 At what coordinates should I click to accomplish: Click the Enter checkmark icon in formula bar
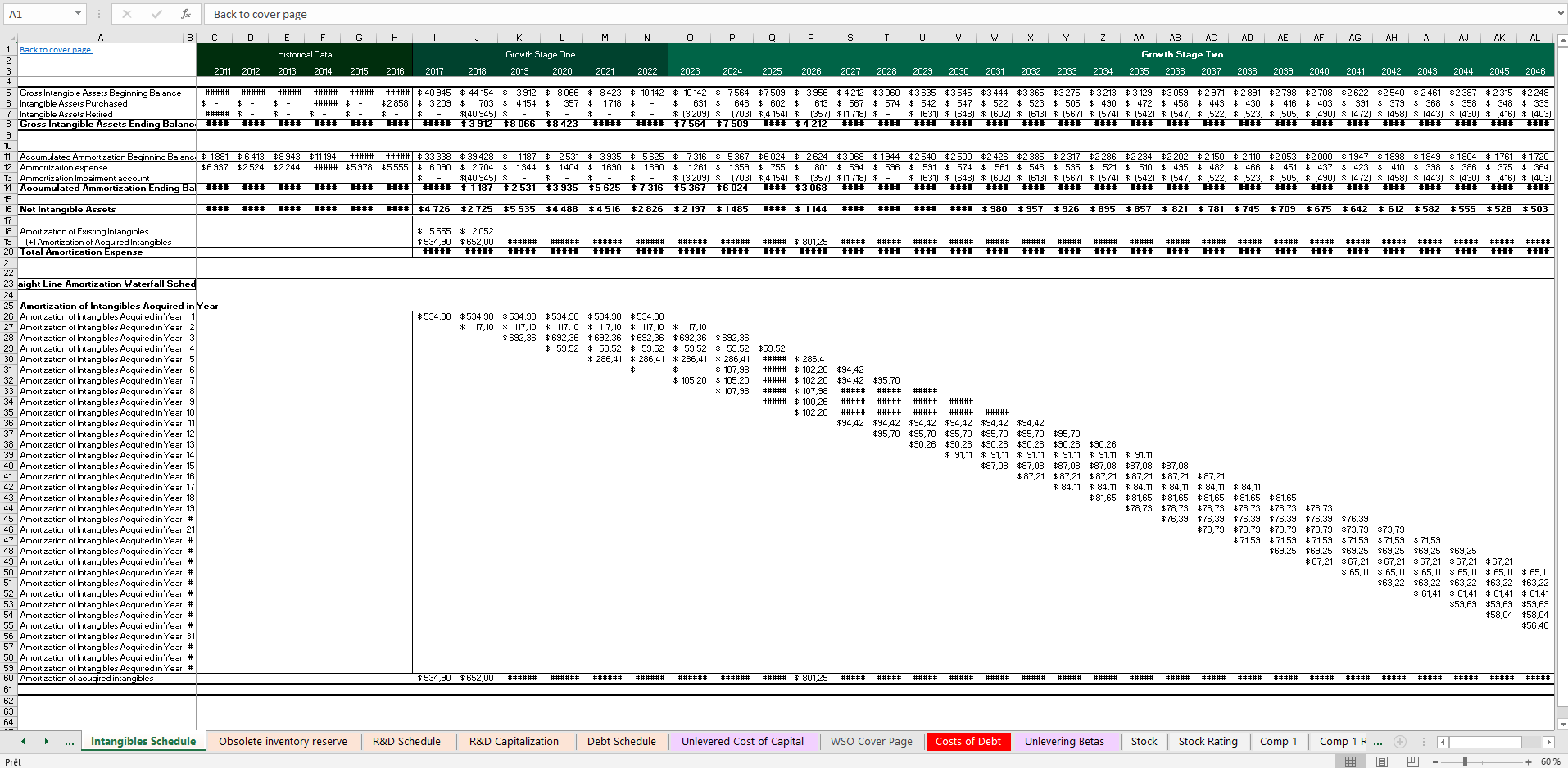pos(156,14)
